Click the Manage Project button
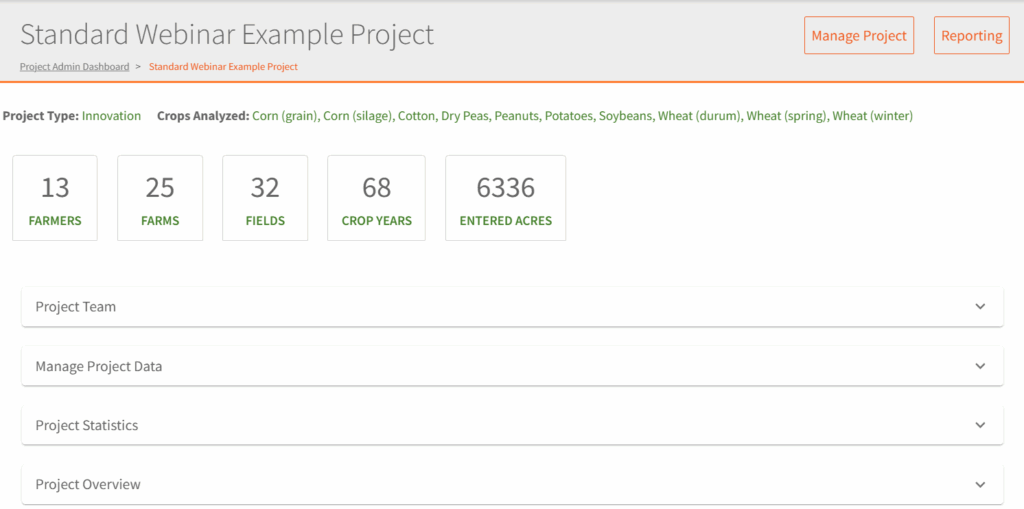This screenshot has height=509, width=1024. [859, 36]
